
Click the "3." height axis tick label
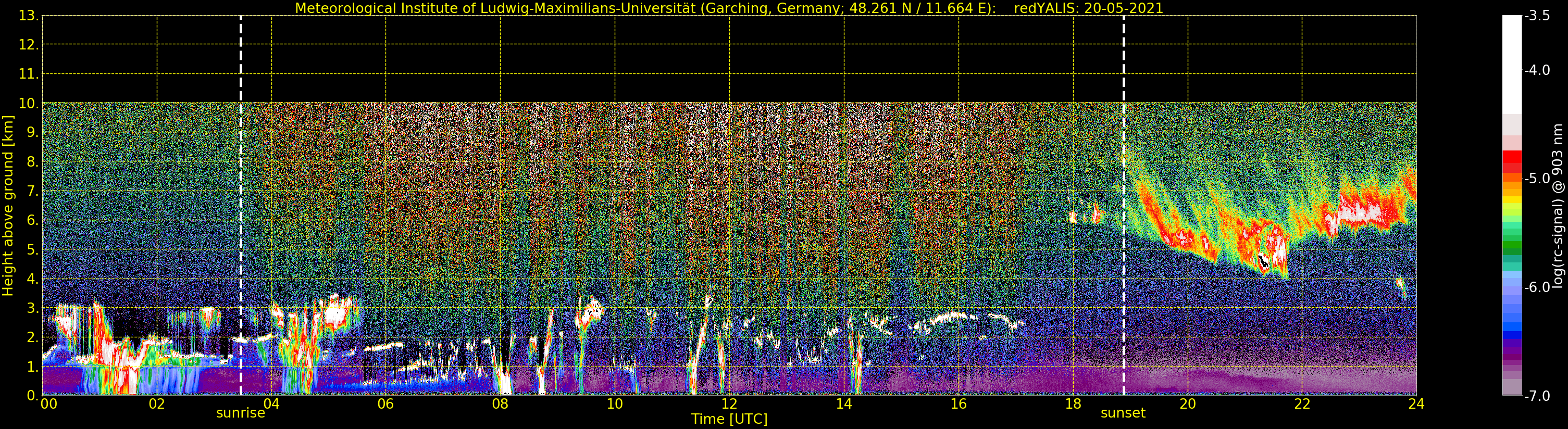32,308
